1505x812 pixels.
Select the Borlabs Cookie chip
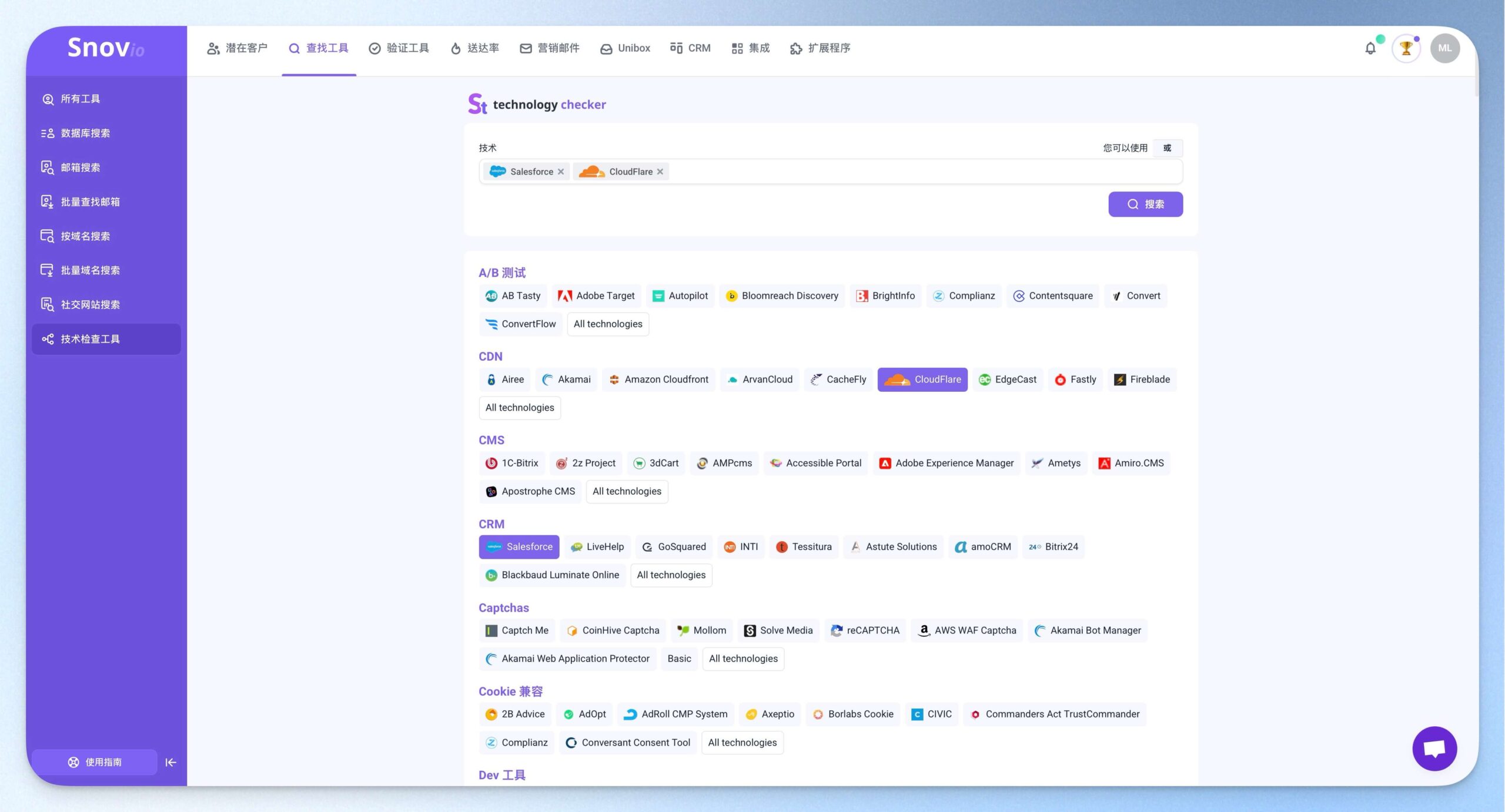coord(852,714)
